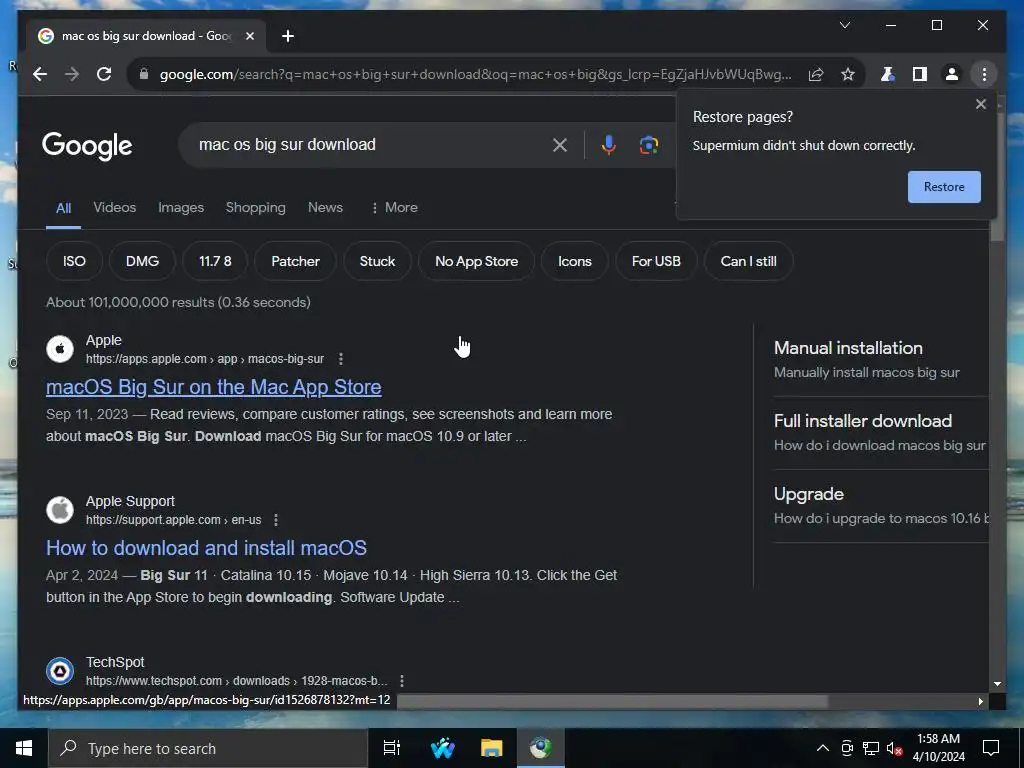
Task: Close the Google search tab
Action: [x=249, y=36]
